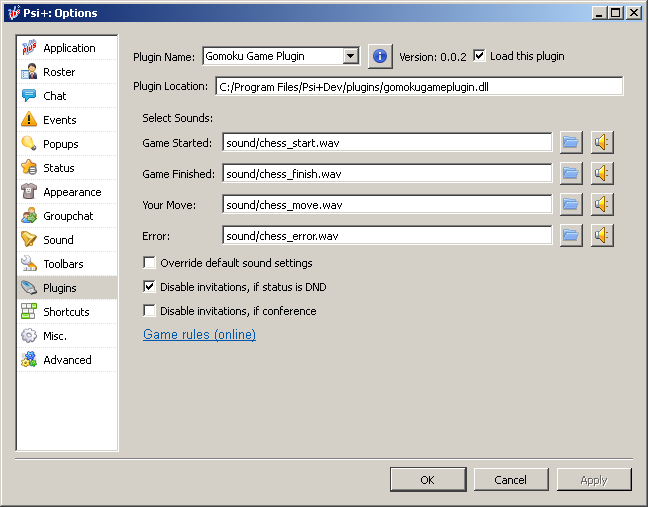
Task: Play the Error sound preview
Action: coord(601,236)
